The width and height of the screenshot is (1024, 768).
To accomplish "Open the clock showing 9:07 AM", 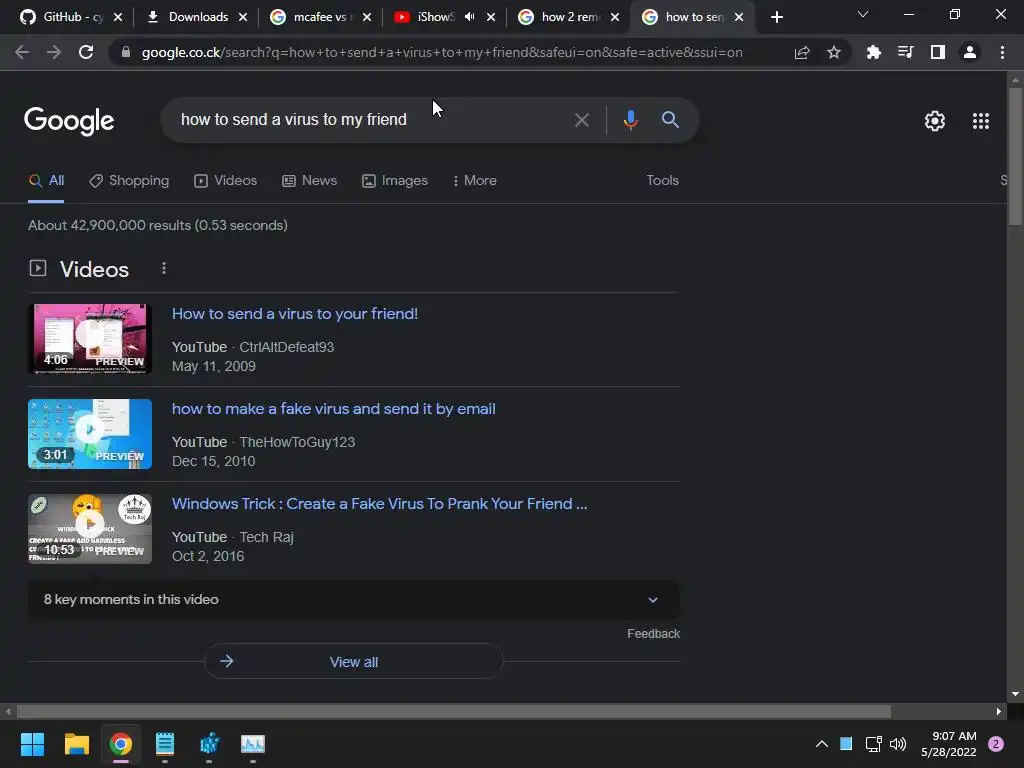I will click(948, 744).
